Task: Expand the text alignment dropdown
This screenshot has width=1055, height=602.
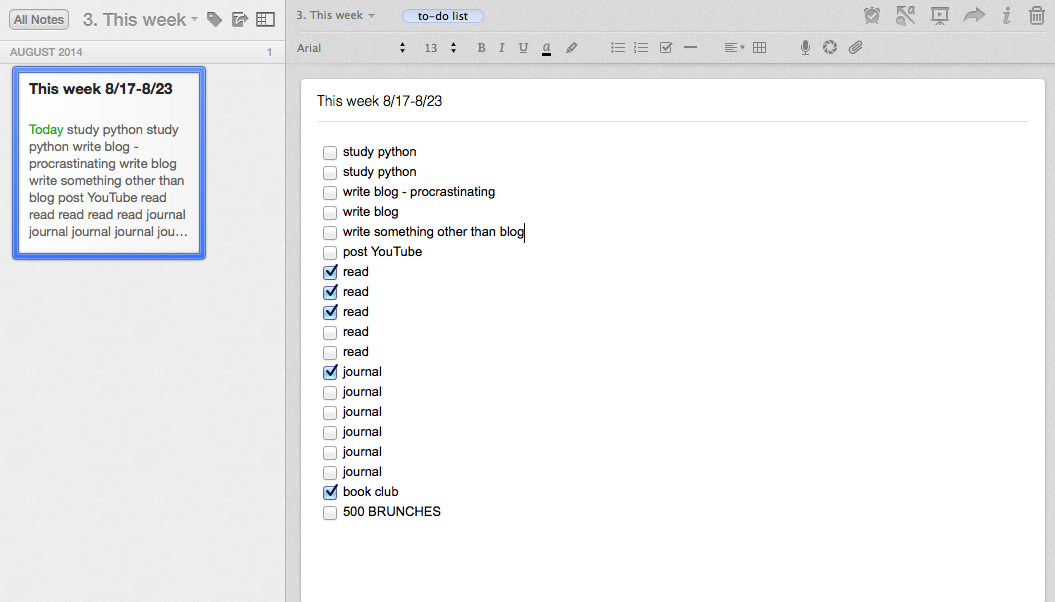Action: (x=734, y=48)
